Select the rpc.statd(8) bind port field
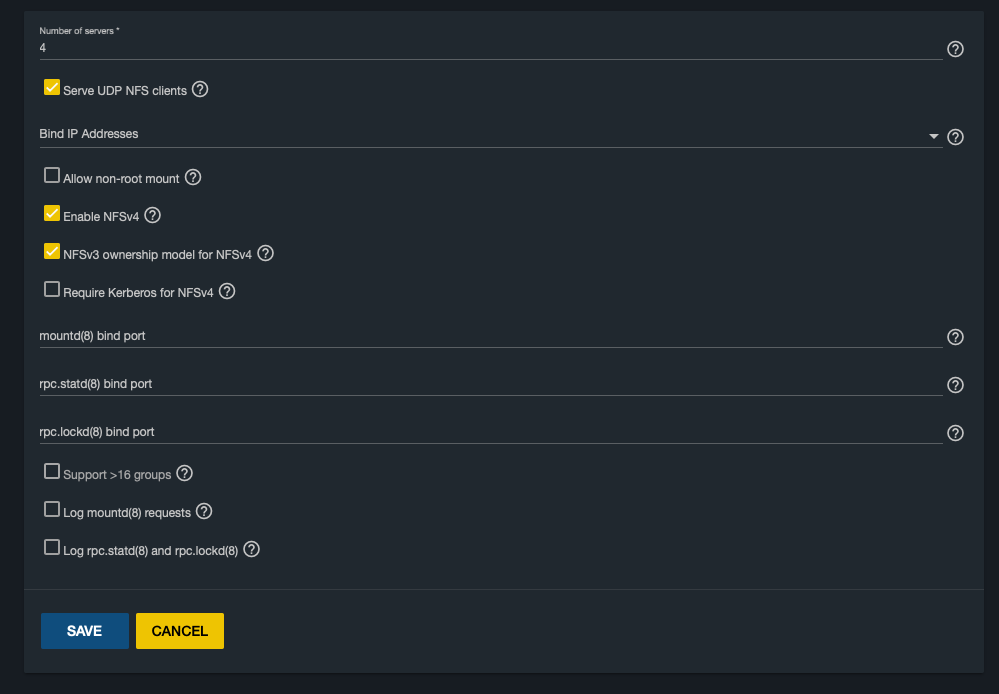Screen dimensions: 999x694 491,384
